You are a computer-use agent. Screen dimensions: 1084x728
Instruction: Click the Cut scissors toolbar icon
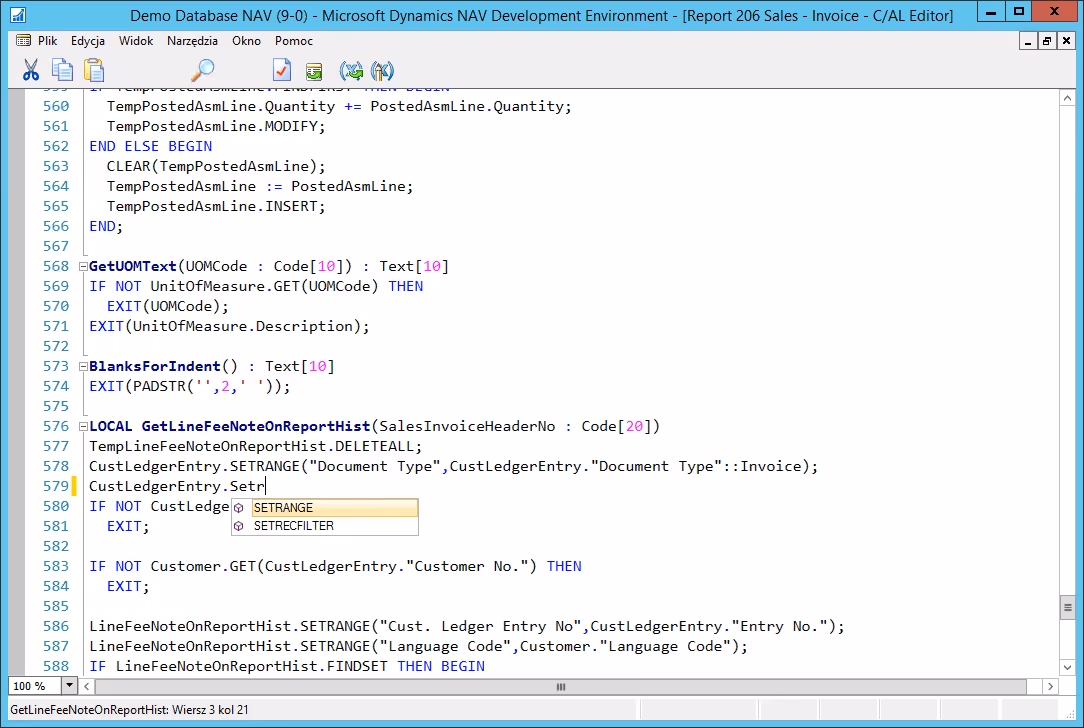(30, 70)
